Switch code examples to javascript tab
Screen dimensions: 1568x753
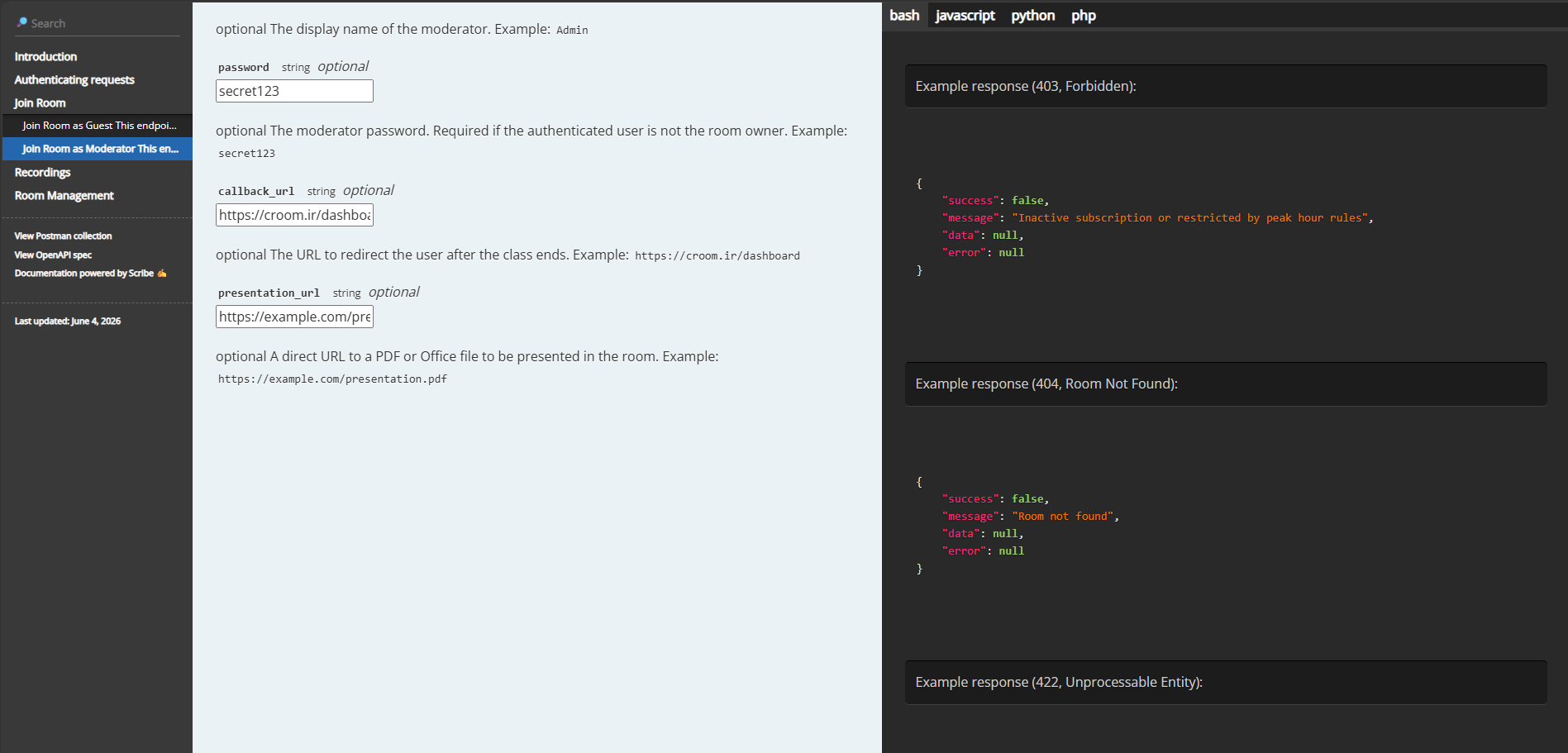pyautogui.click(x=965, y=16)
